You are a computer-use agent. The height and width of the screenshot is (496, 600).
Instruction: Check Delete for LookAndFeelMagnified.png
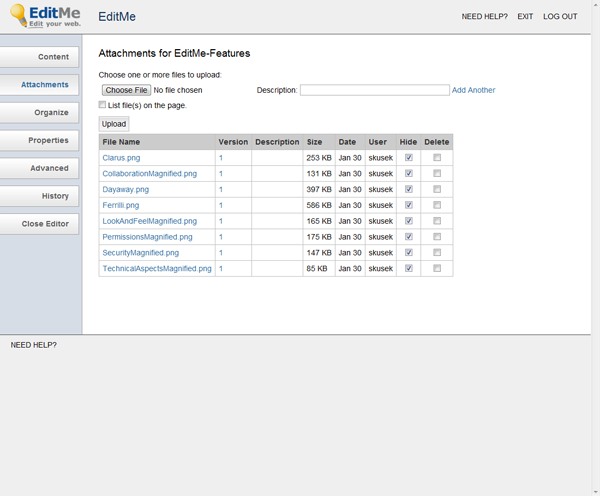(x=437, y=221)
